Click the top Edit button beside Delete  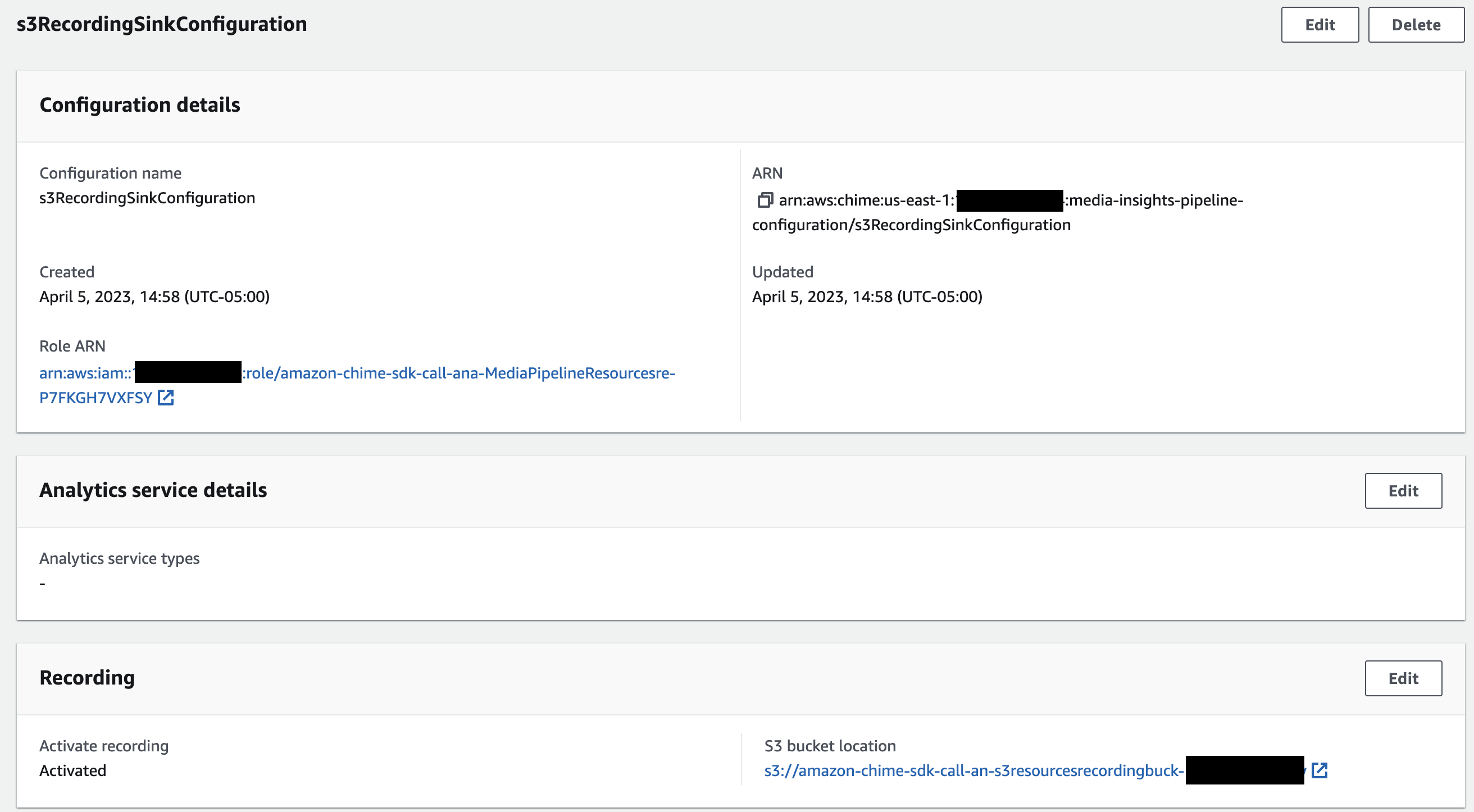pyautogui.click(x=1320, y=25)
